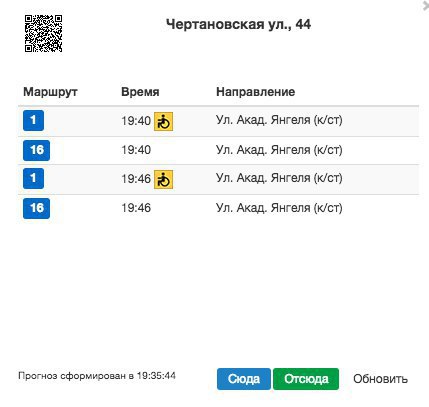429x407 pixels.
Task: Click the Время column header
Action: (x=140, y=92)
